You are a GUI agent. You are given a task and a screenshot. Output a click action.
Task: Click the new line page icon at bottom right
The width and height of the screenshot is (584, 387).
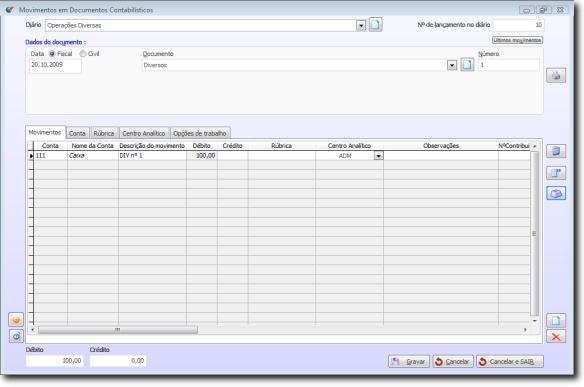pyautogui.click(x=556, y=320)
